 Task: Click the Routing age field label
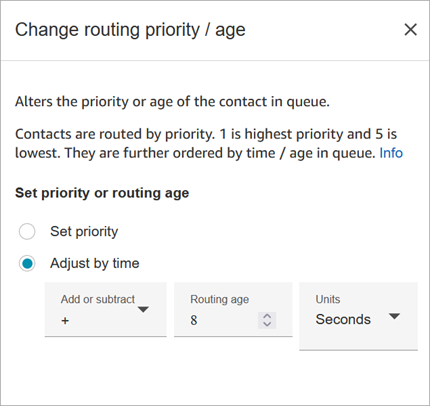click(219, 299)
